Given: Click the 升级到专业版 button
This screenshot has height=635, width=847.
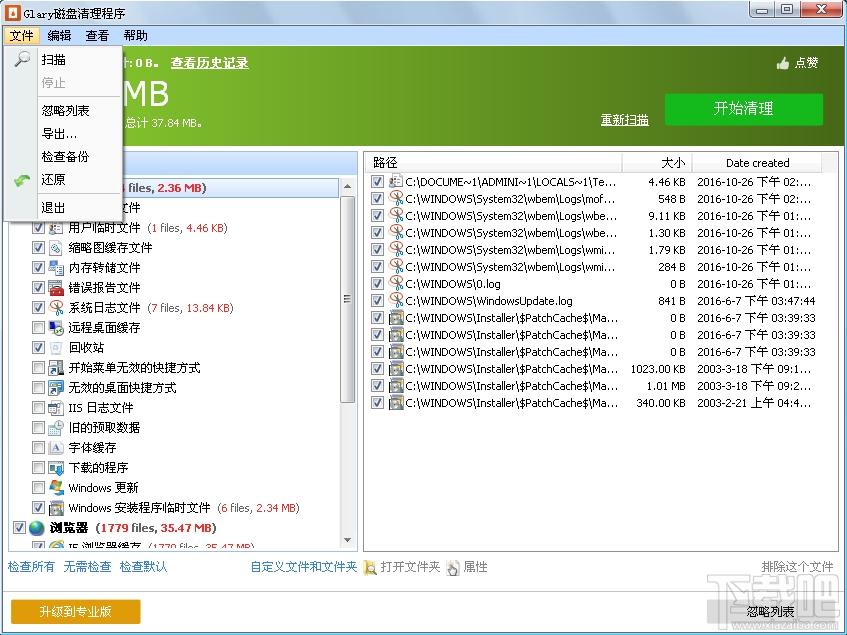Looking at the screenshot, I should pos(76,611).
